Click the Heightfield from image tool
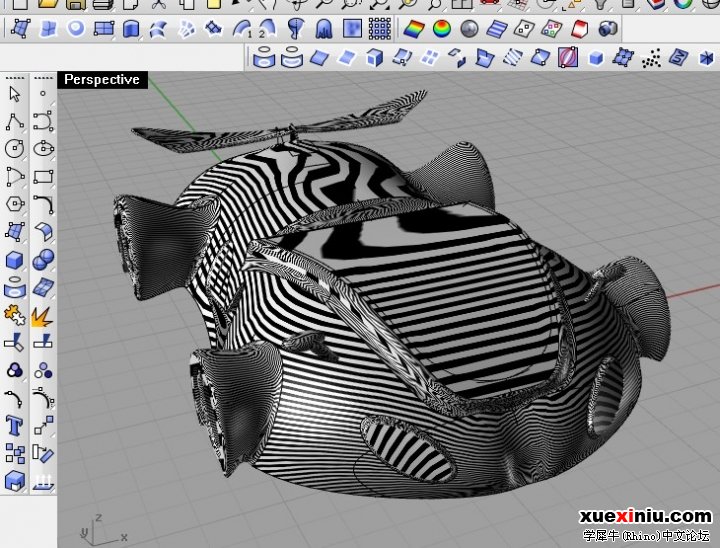Viewport: 720px width, 548px height. coord(352,28)
